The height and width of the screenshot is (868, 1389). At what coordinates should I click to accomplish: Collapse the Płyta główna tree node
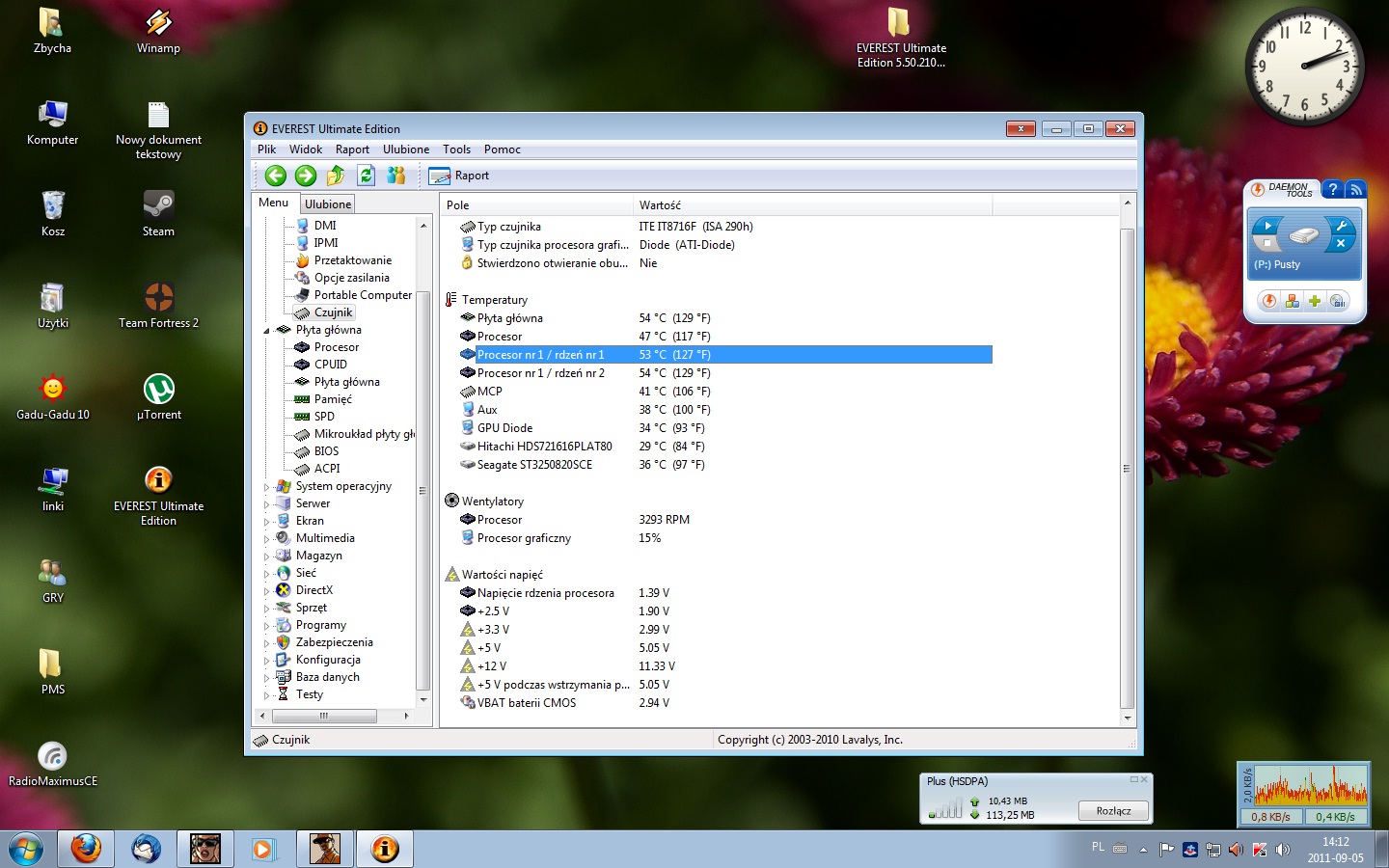[x=267, y=330]
